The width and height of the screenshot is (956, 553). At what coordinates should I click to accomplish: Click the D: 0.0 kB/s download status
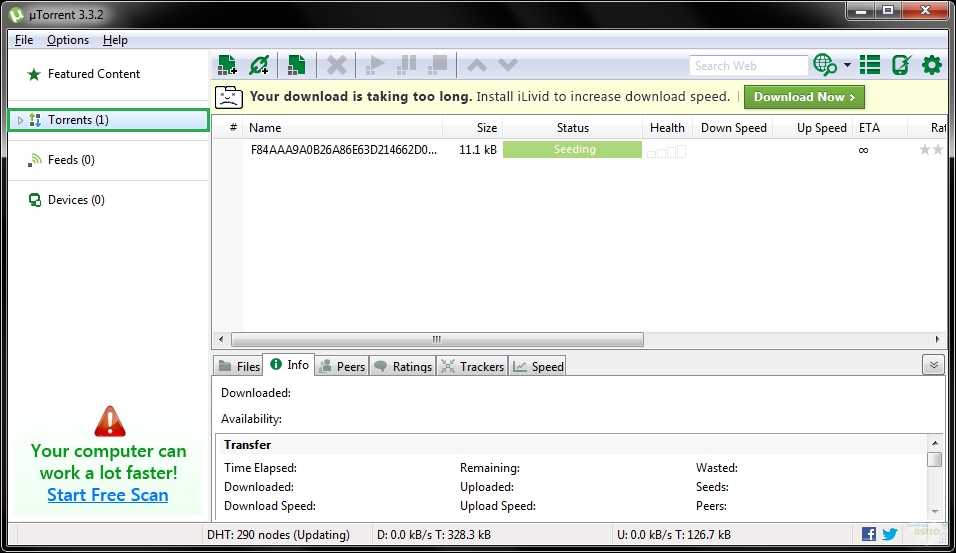(433, 535)
